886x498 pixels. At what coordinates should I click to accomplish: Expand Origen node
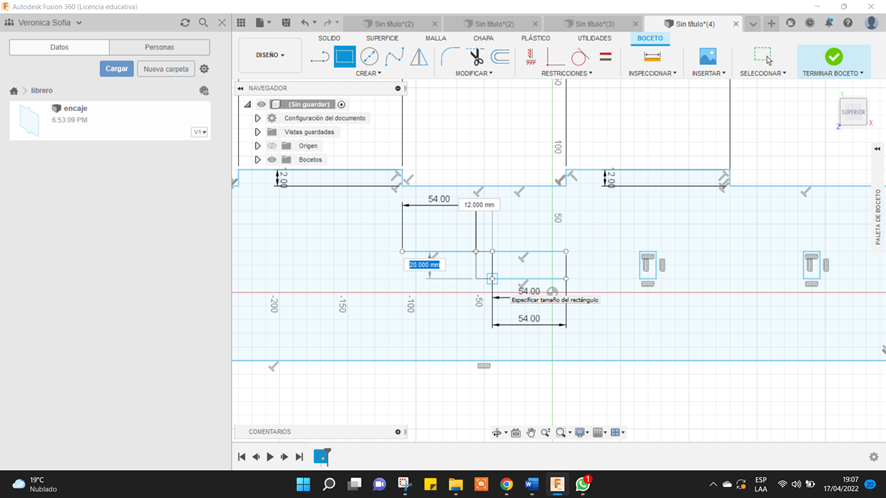[x=258, y=146]
